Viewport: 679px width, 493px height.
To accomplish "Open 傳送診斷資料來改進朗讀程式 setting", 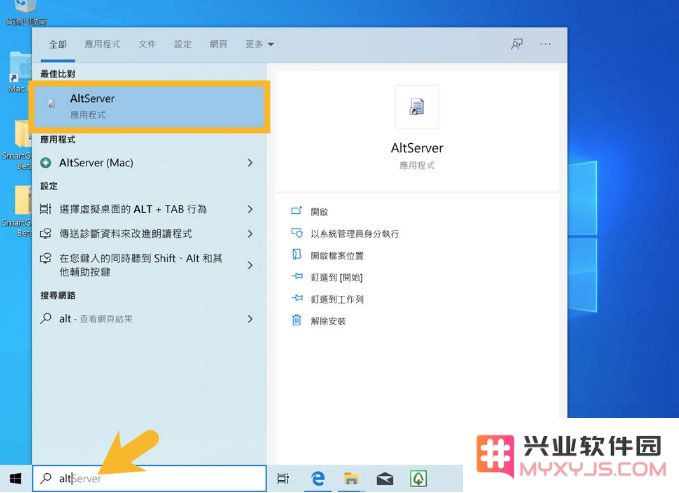I will click(x=126, y=234).
